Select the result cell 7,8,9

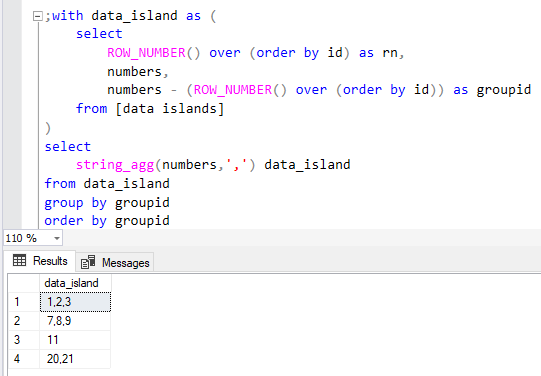click(x=75, y=321)
